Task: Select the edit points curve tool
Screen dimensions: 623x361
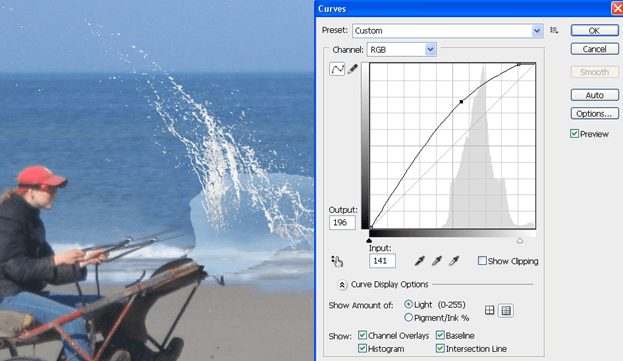Action: (x=337, y=69)
